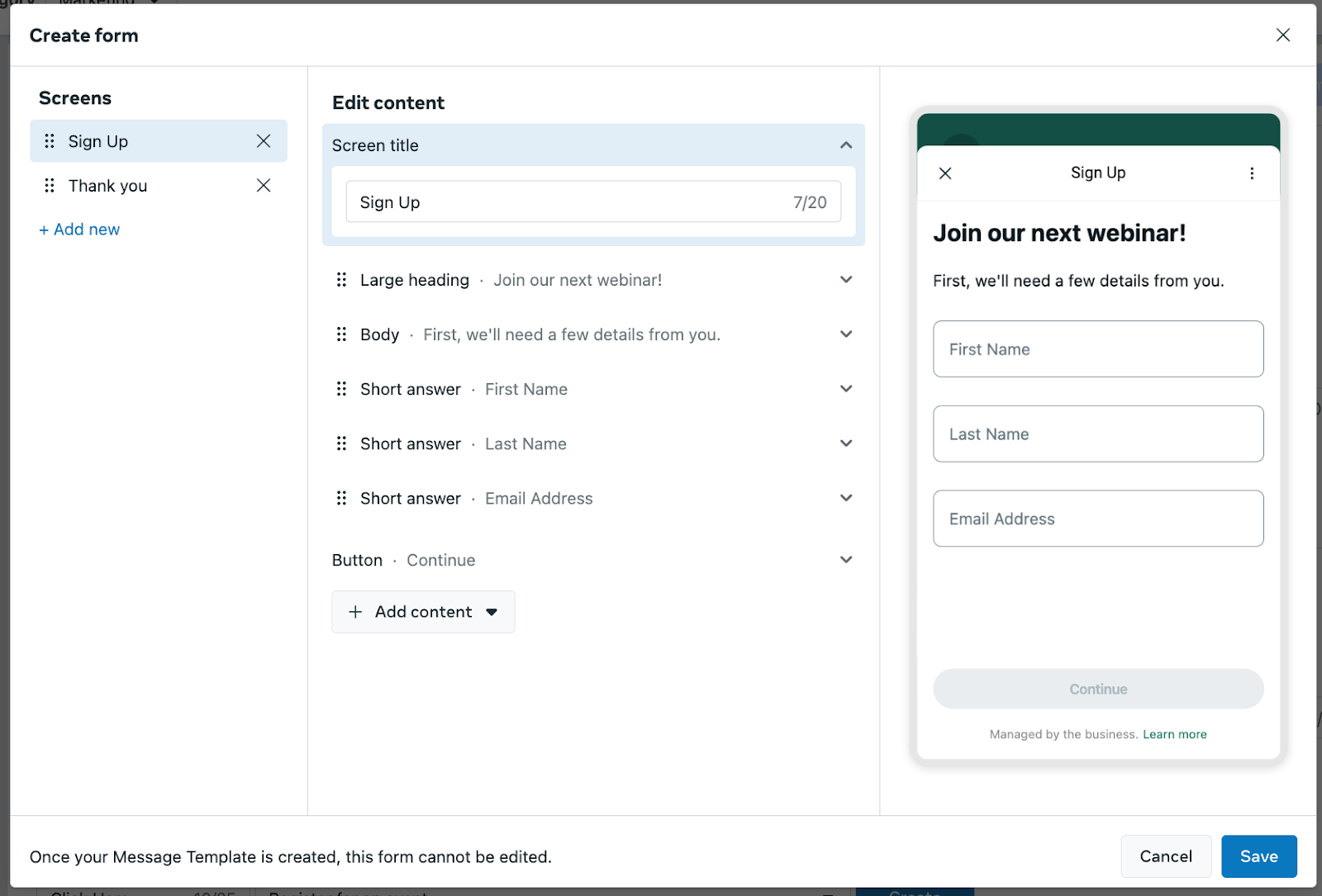The height and width of the screenshot is (896, 1322).
Task: Click drag handle beside Thank you screen
Action: [x=50, y=186]
